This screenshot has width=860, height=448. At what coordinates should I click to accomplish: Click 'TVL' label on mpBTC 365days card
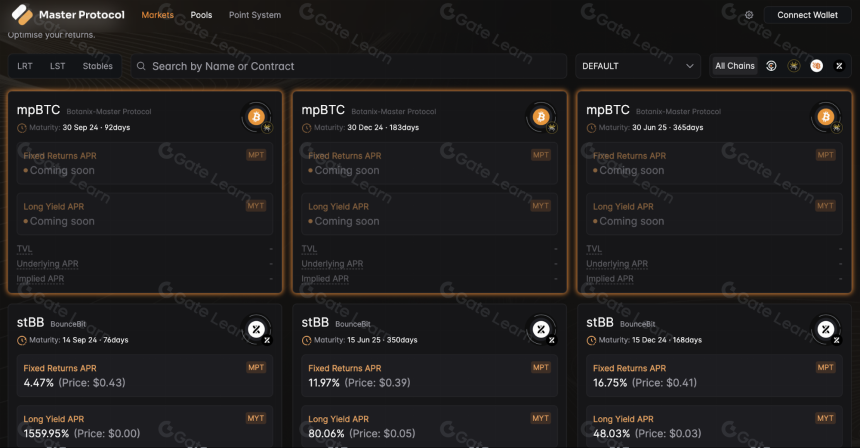[x=593, y=249]
